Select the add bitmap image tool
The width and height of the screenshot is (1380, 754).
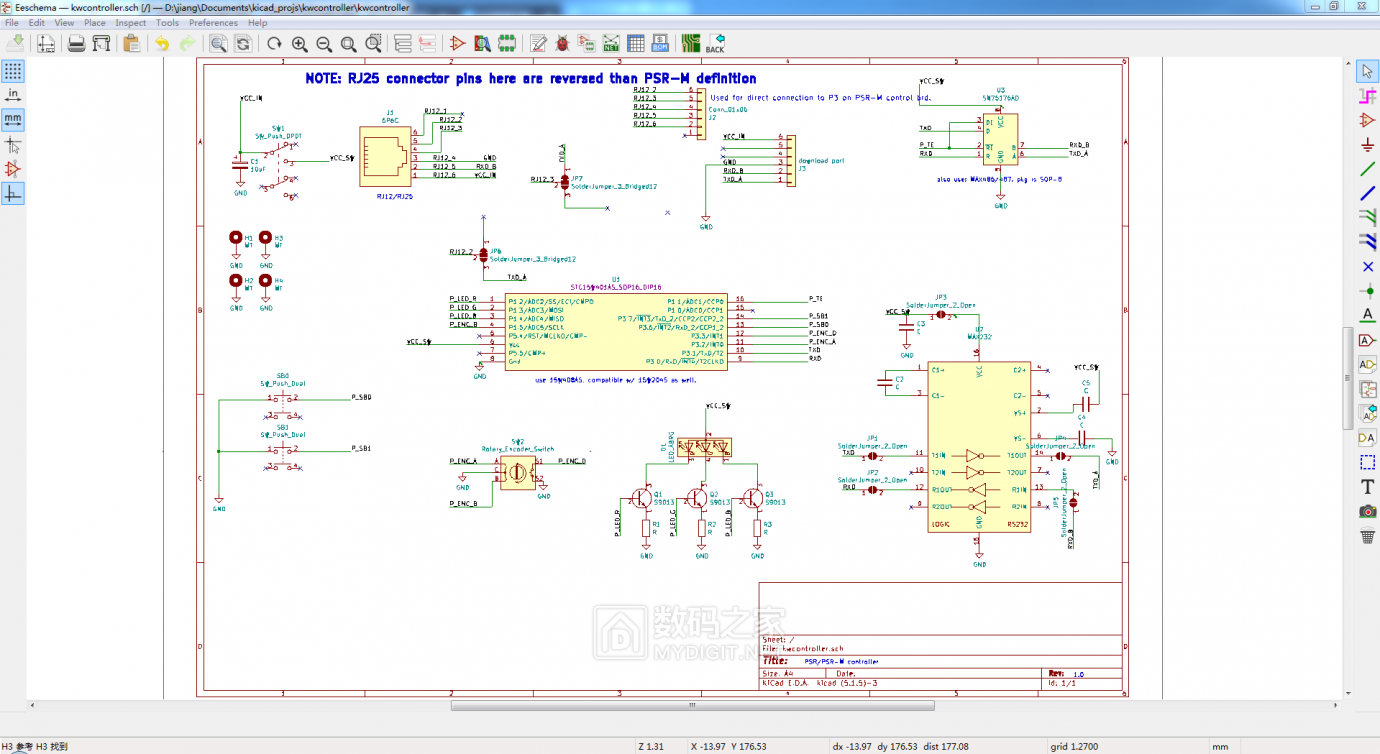click(x=1367, y=512)
